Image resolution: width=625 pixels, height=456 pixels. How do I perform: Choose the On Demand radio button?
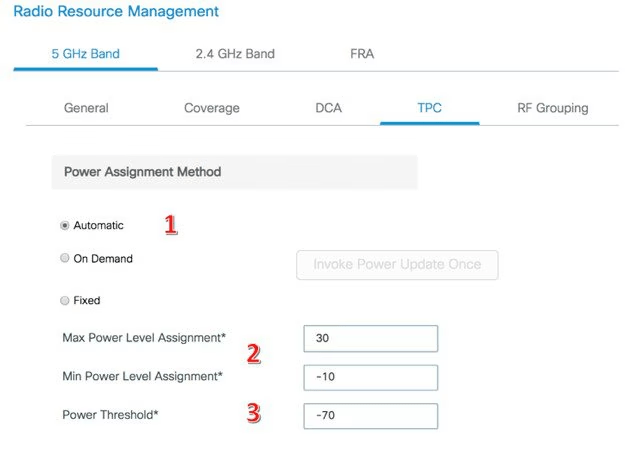tap(65, 259)
